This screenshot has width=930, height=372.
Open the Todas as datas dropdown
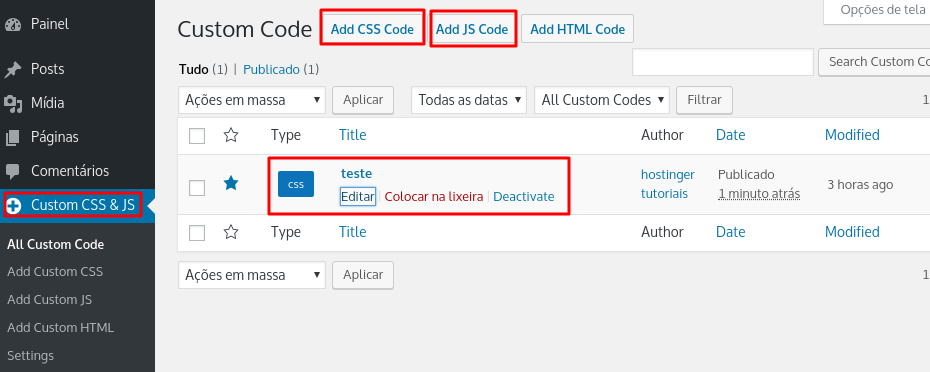469,100
